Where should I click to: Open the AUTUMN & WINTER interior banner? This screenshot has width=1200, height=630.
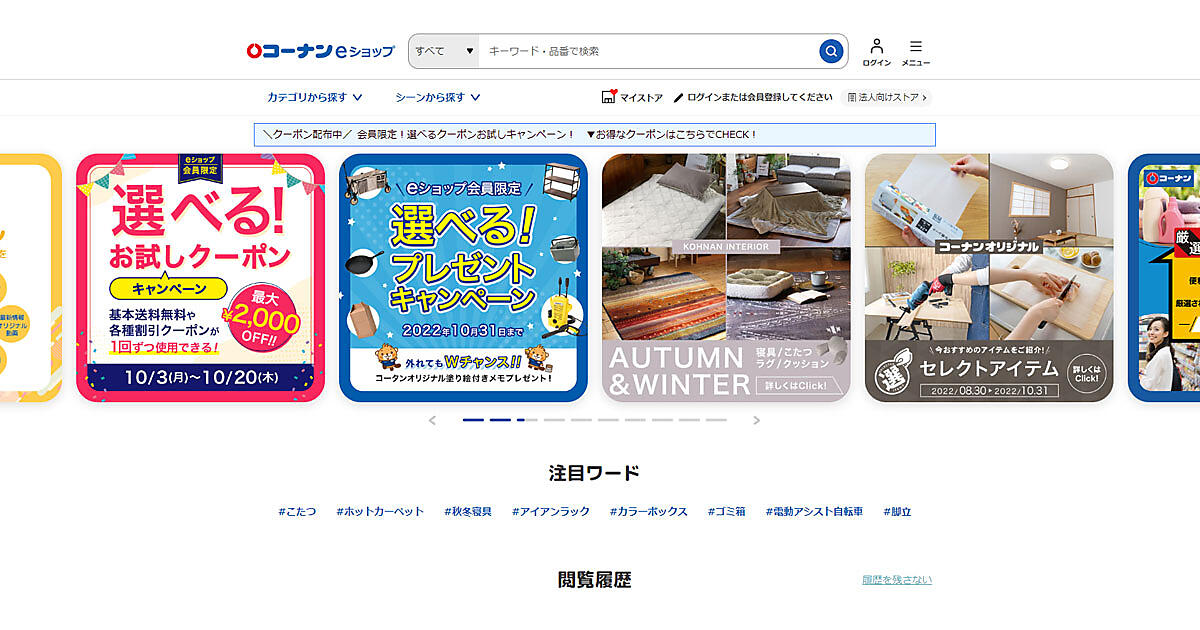point(726,278)
